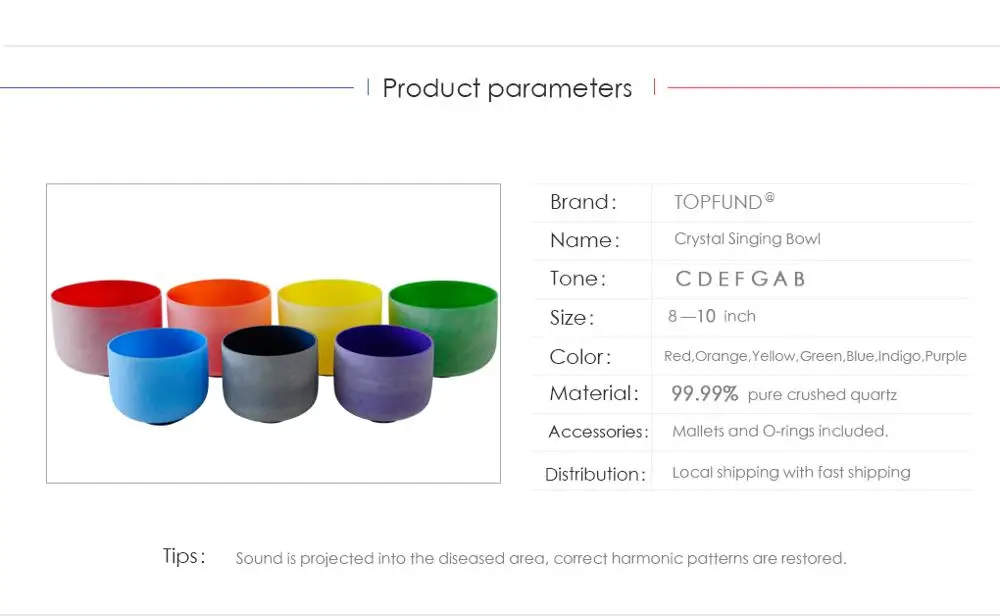Click the blue singing bowl
The image size is (1000, 616).
tap(158, 376)
